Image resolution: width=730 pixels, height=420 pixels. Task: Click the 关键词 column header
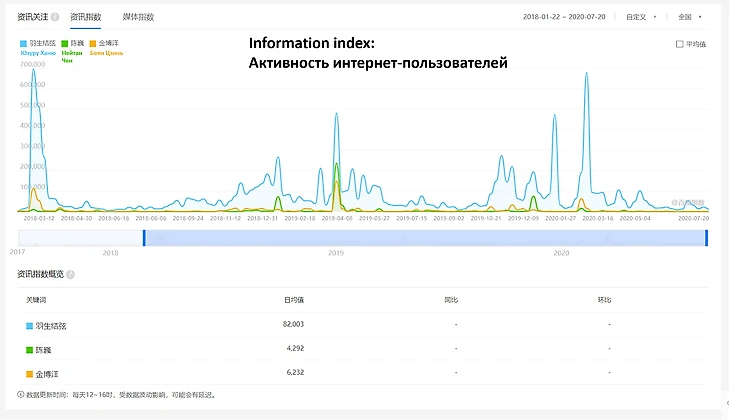tap(36, 300)
